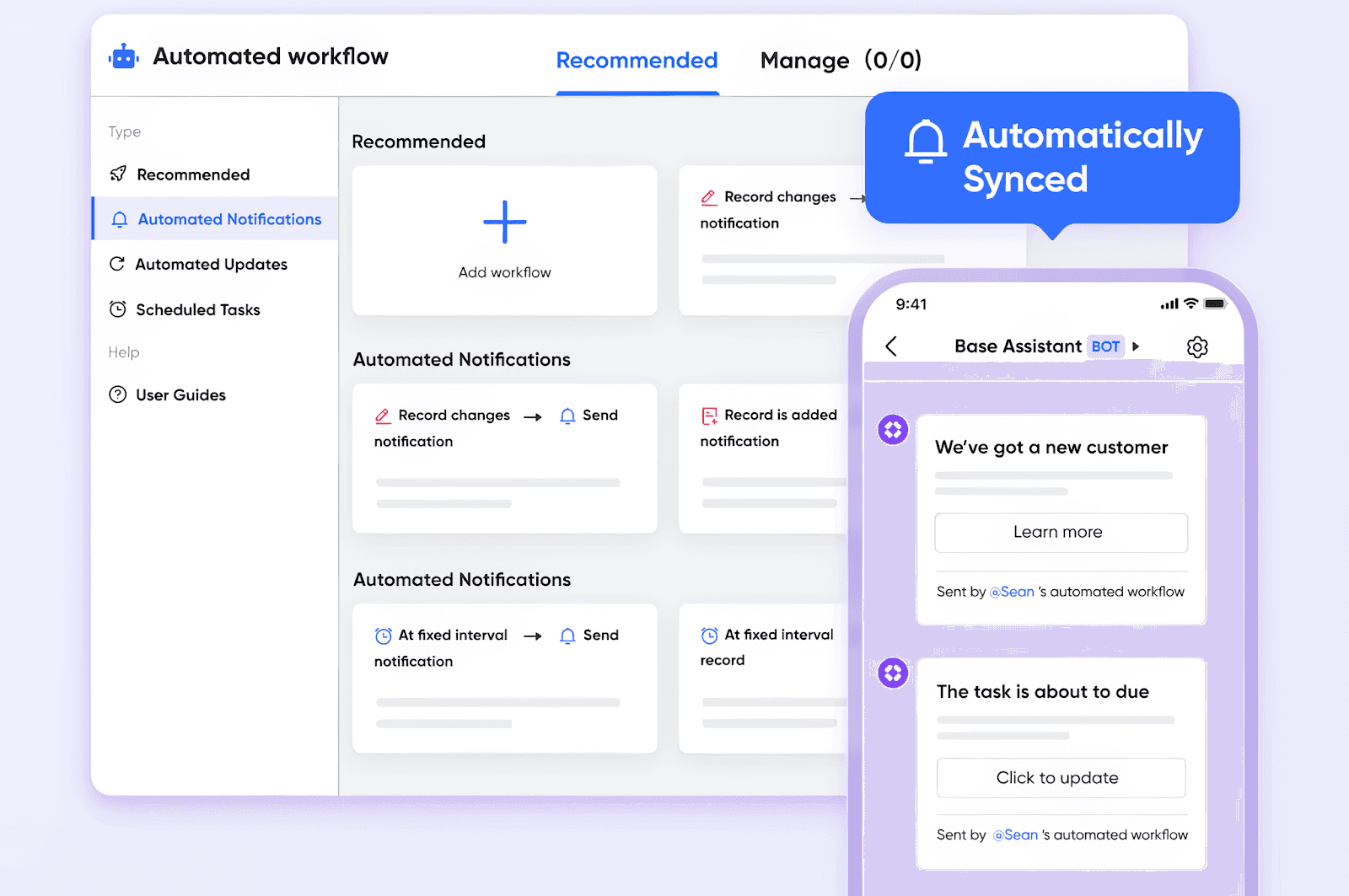Image resolution: width=1349 pixels, height=896 pixels.
Task: Open the At fixed interval Send notification card
Action: [504, 679]
